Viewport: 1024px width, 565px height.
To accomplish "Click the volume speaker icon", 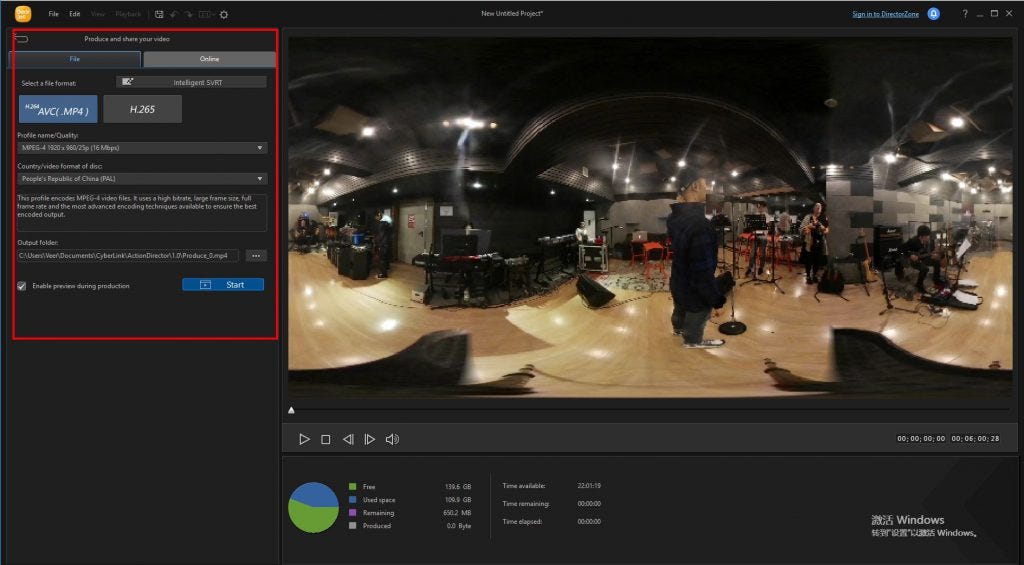I will (392, 439).
